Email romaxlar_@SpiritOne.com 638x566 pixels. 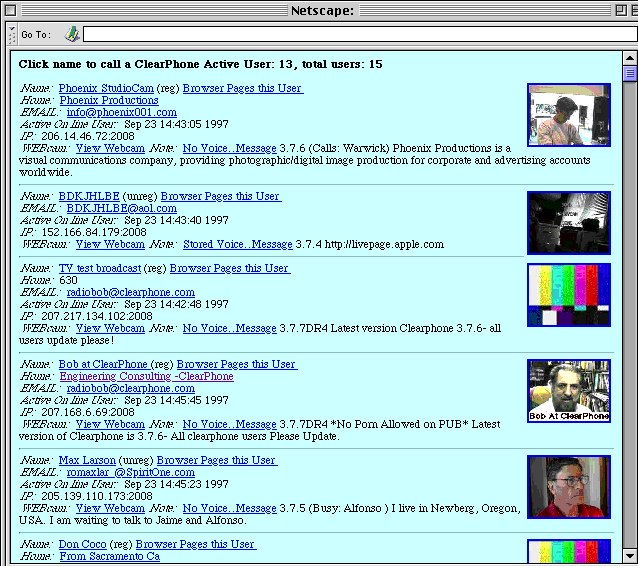pyautogui.click(x=131, y=472)
